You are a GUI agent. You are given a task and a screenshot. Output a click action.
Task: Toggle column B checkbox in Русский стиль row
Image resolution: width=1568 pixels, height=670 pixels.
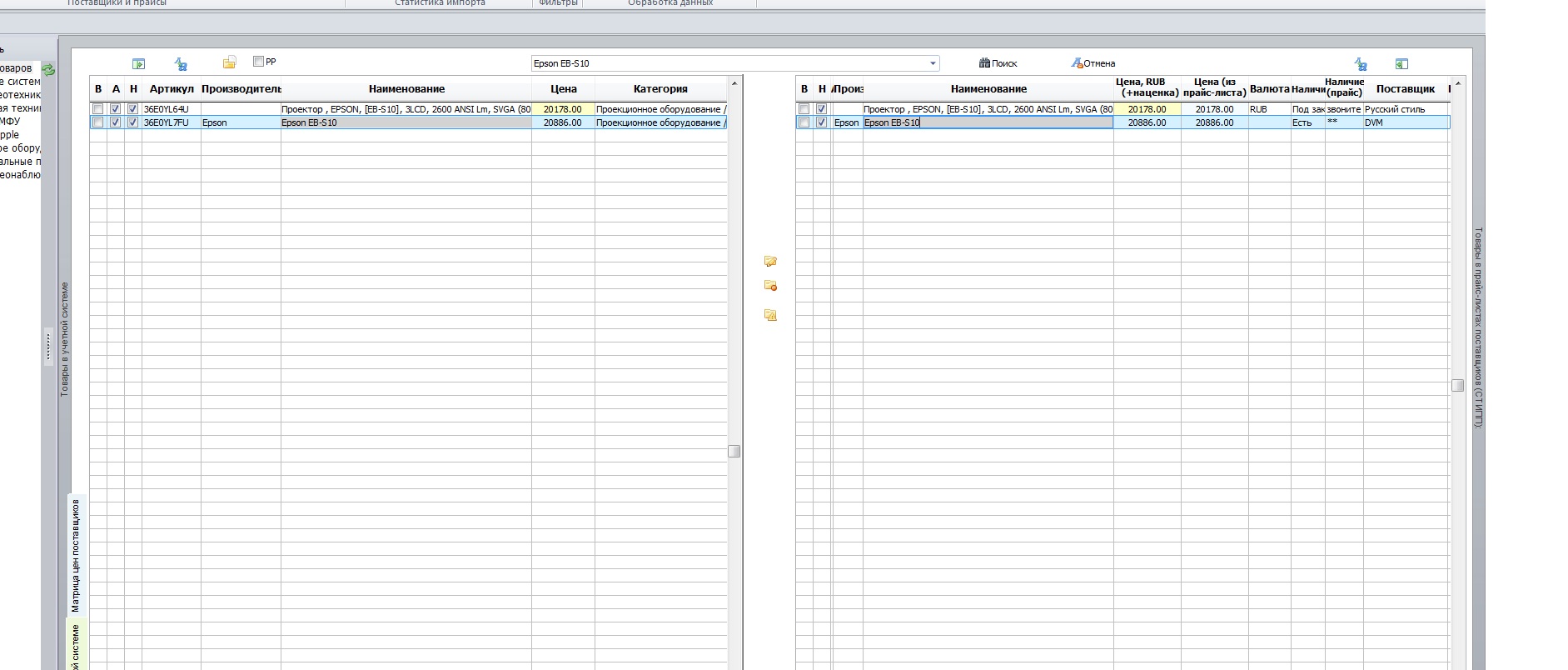(x=804, y=109)
